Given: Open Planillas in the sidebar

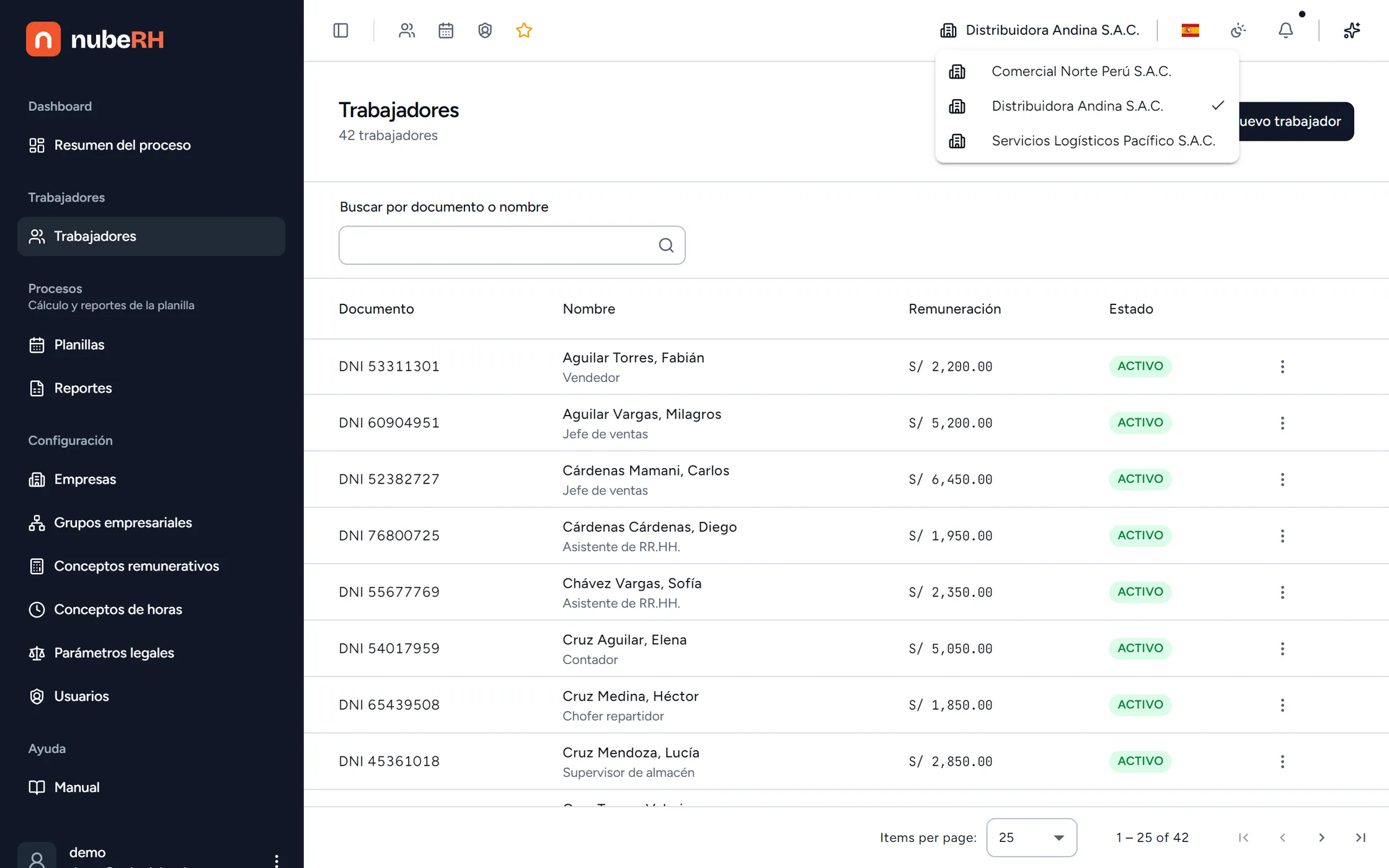Looking at the screenshot, I should [x=151, y=345].
